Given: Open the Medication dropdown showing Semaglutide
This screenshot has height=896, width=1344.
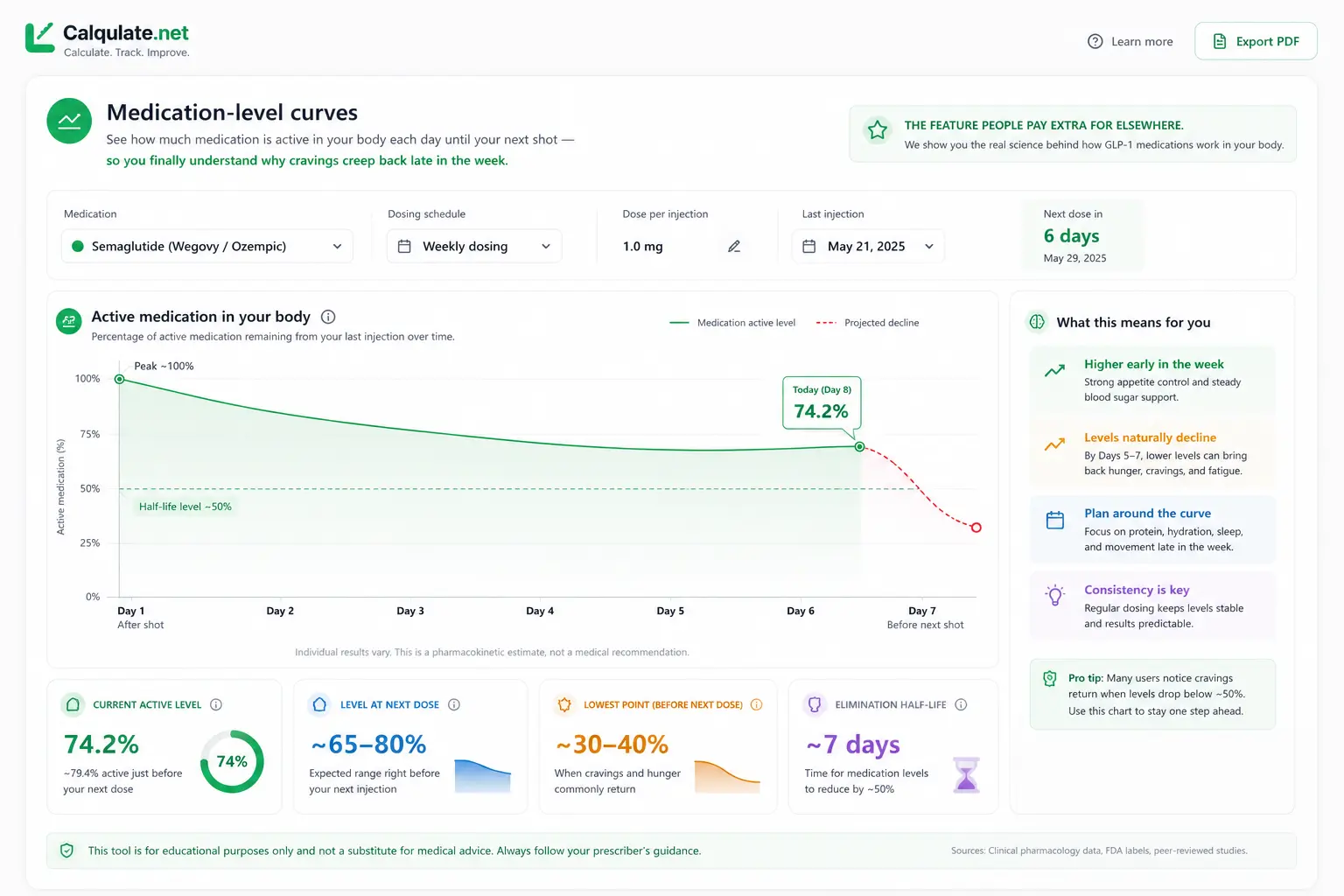Looking at the screenshot, I should coord(207,247).
